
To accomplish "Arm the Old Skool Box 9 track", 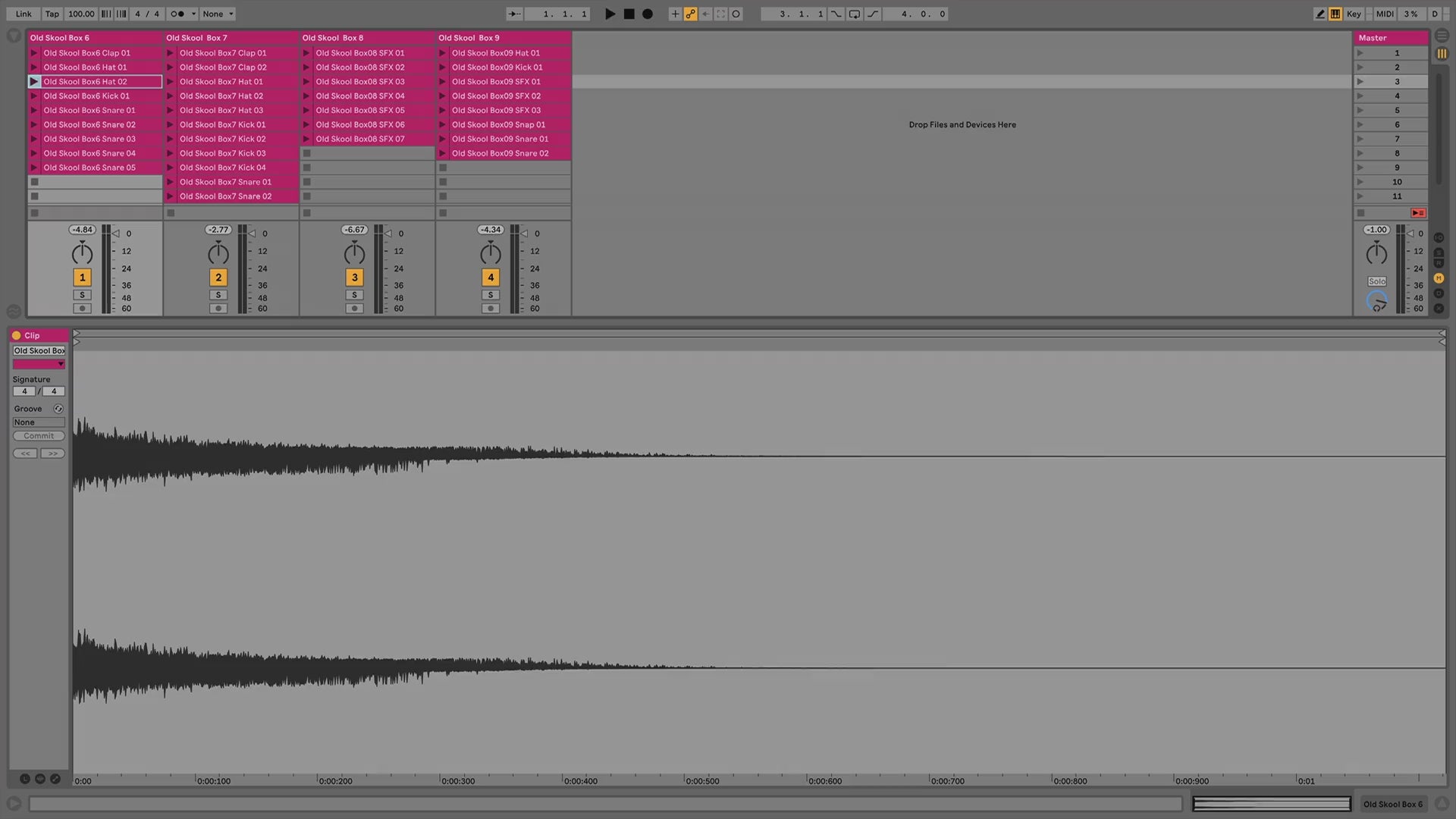I will (491, 309).
